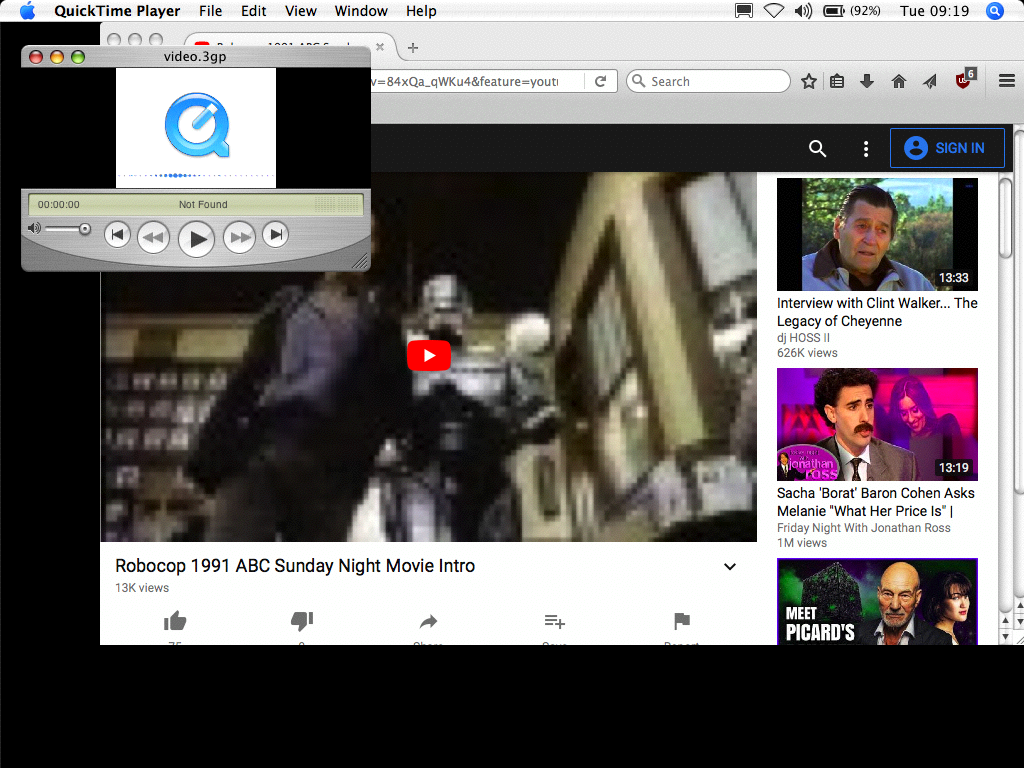Open the Meet Picard's video thumbnail
The image size is (1024, 768).
click(877, 602)
